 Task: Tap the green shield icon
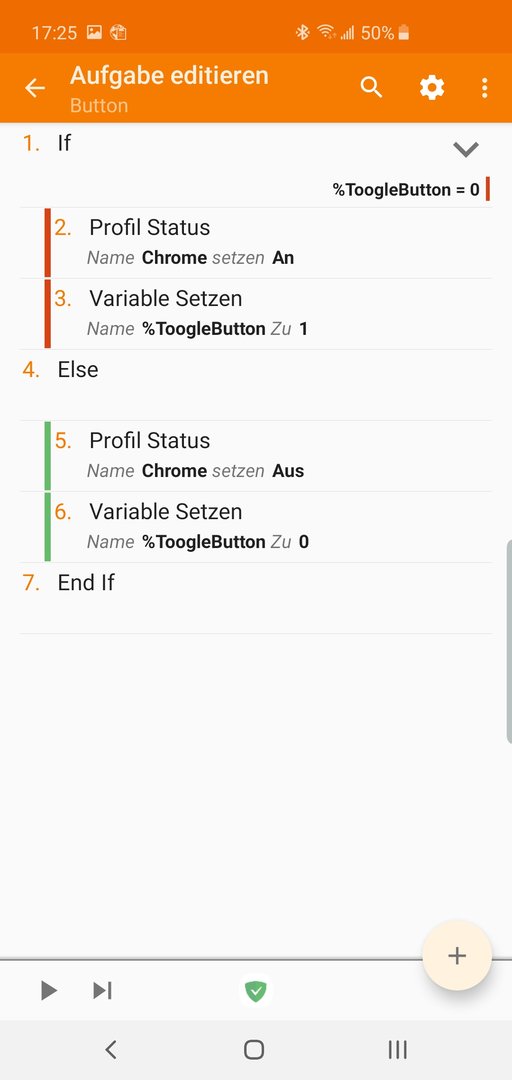pos(256,990)
